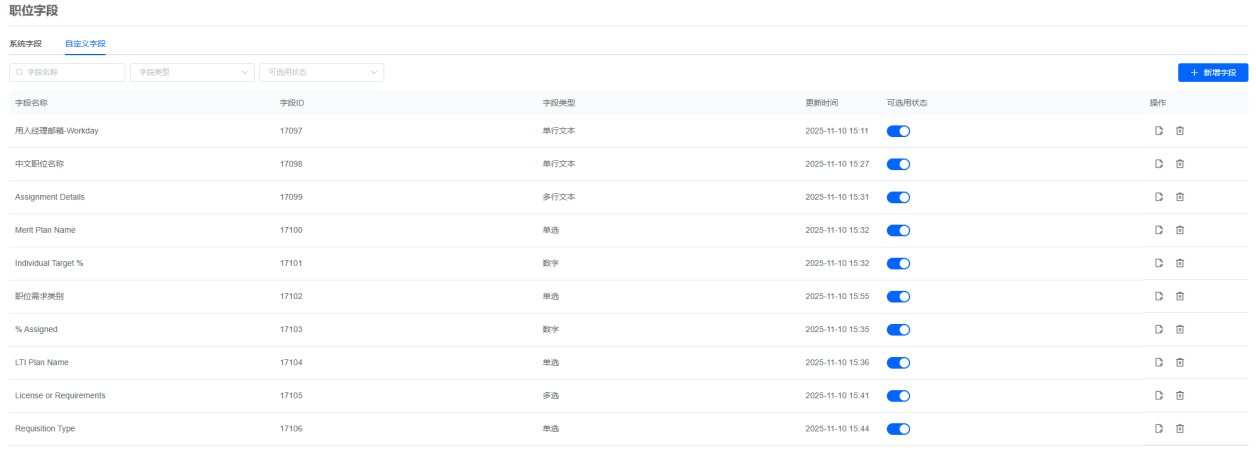Delete the 中文职位名称 field
Viewport: 1256px width, 454px height.
pos(1180,164)
